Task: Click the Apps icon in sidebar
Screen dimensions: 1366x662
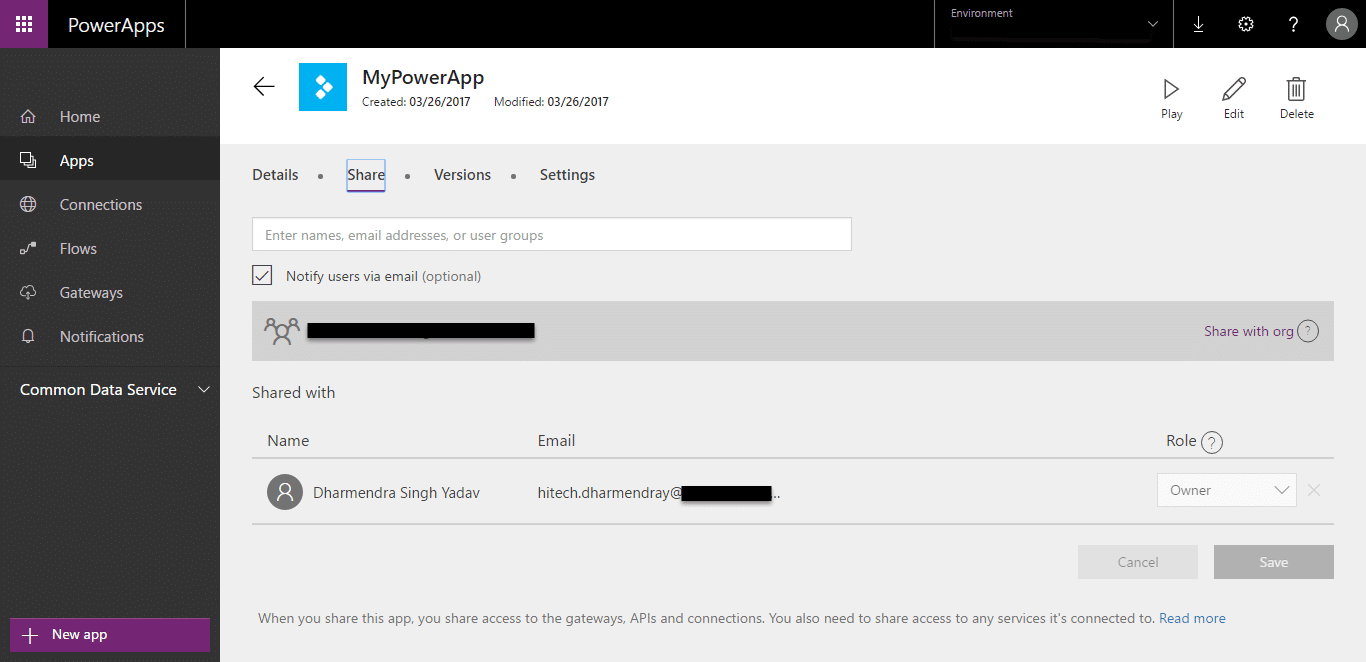Action: [x=28, y=161]
